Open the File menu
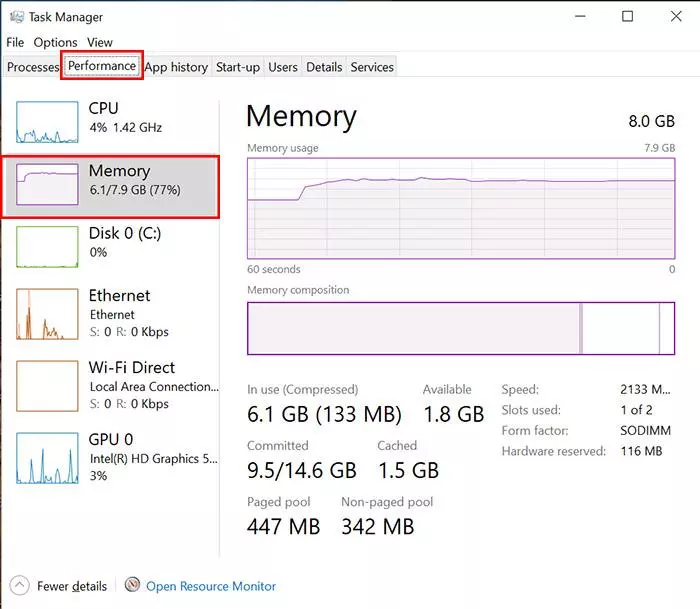Viewport: 700px width, 609px height. point(15,42)
